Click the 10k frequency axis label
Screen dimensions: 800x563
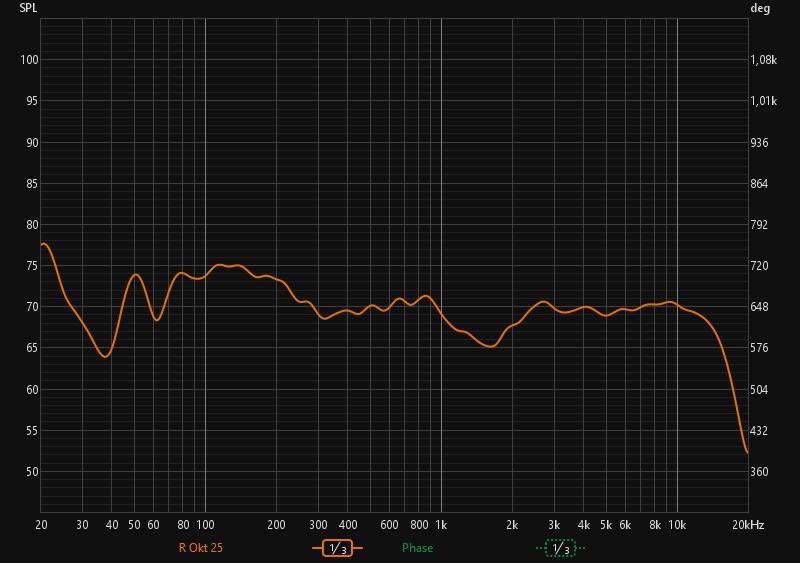coord(677,525)
